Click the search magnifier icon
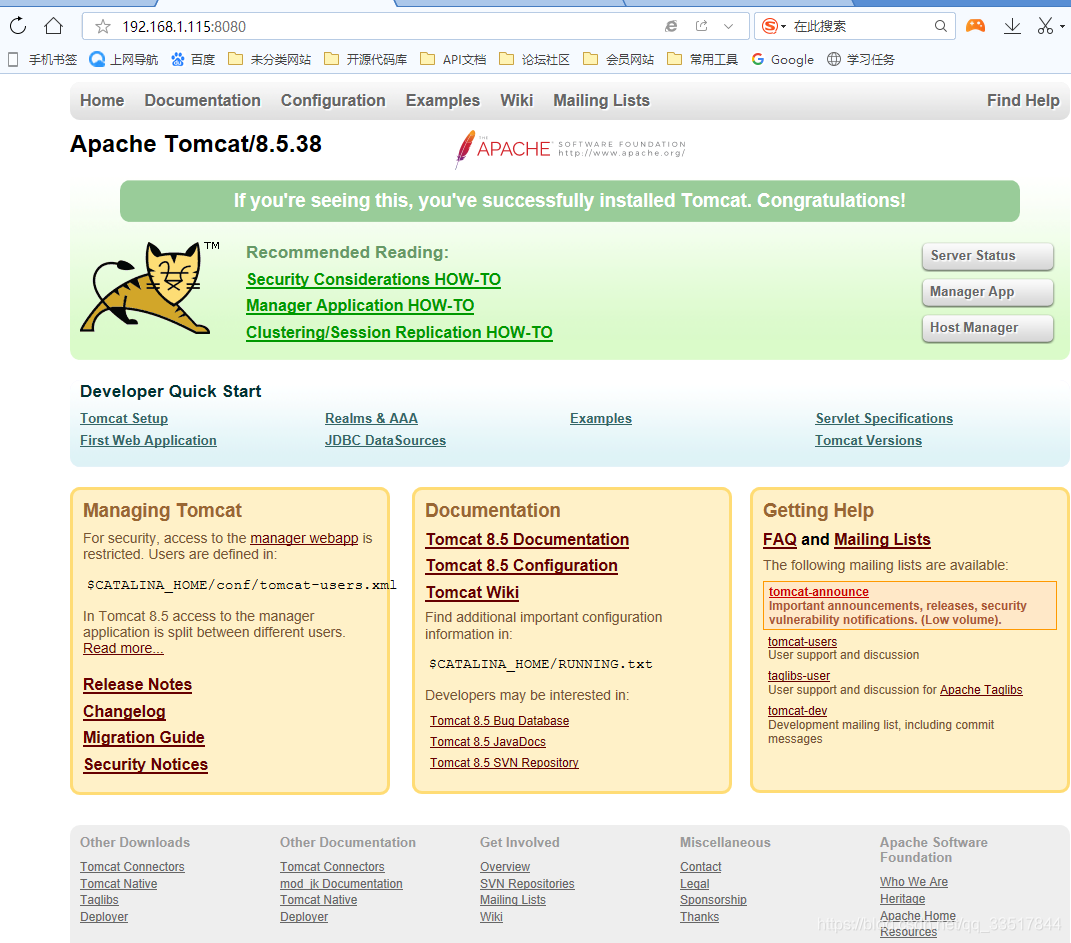Image resolution: width=1071 pixels, height=943 pixels. point(941,26)
